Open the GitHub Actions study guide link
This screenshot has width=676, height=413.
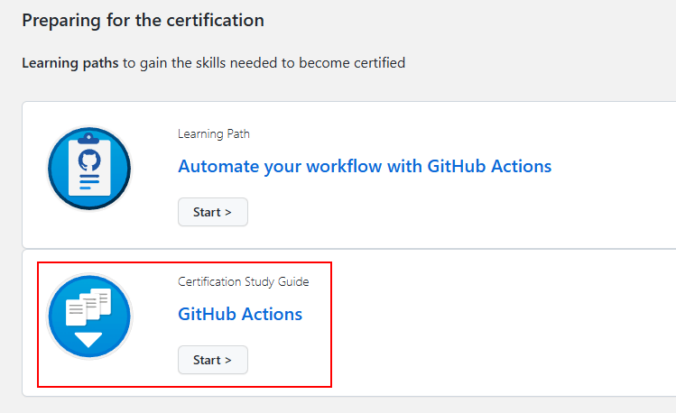[x=240, y=314]
